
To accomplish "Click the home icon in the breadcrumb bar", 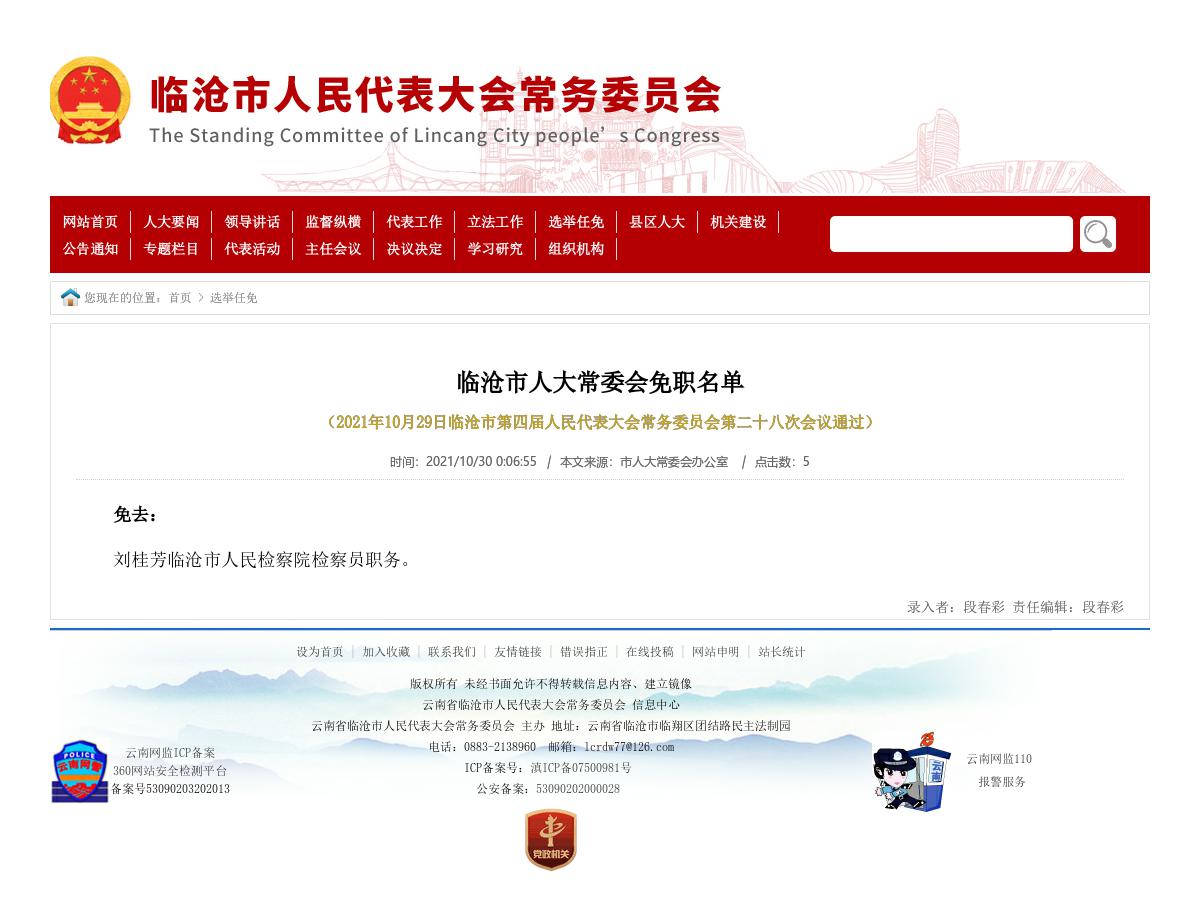I will (x=70, y=297).
